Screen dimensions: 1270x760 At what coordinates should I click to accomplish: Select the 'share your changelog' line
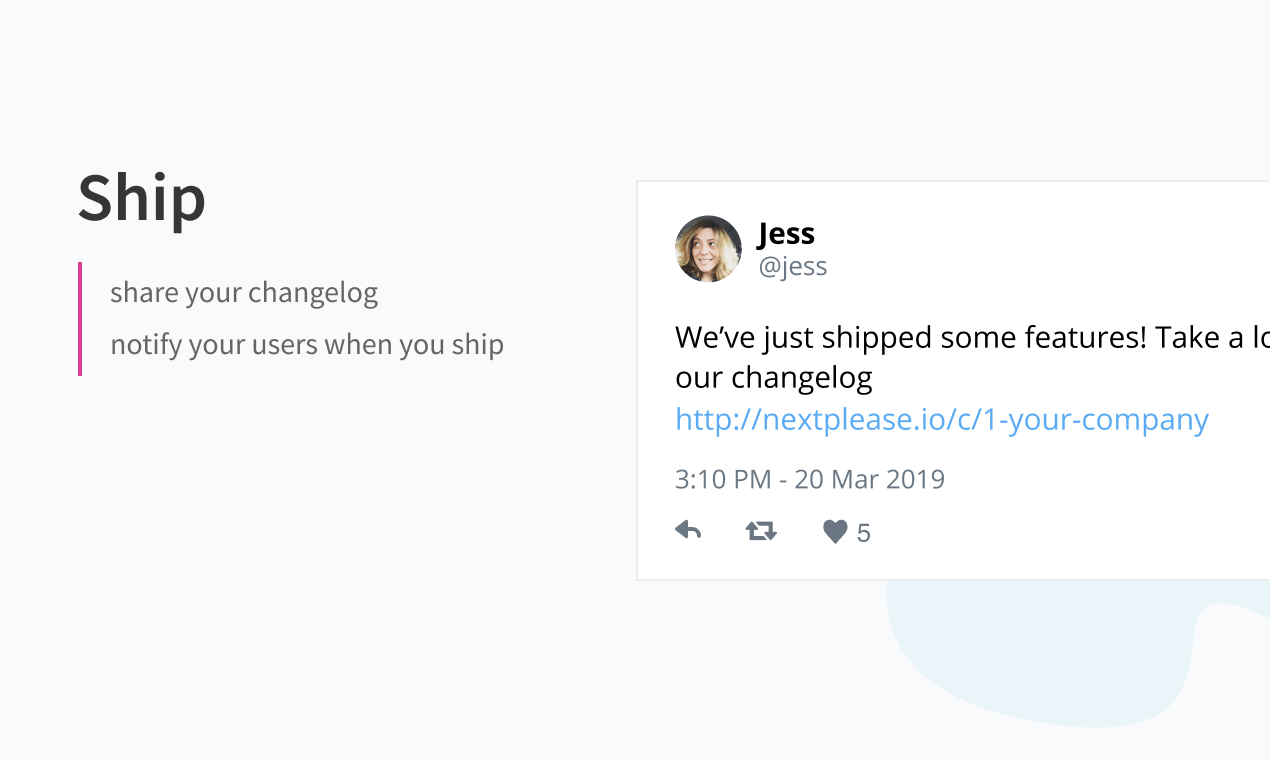(244, 293)
